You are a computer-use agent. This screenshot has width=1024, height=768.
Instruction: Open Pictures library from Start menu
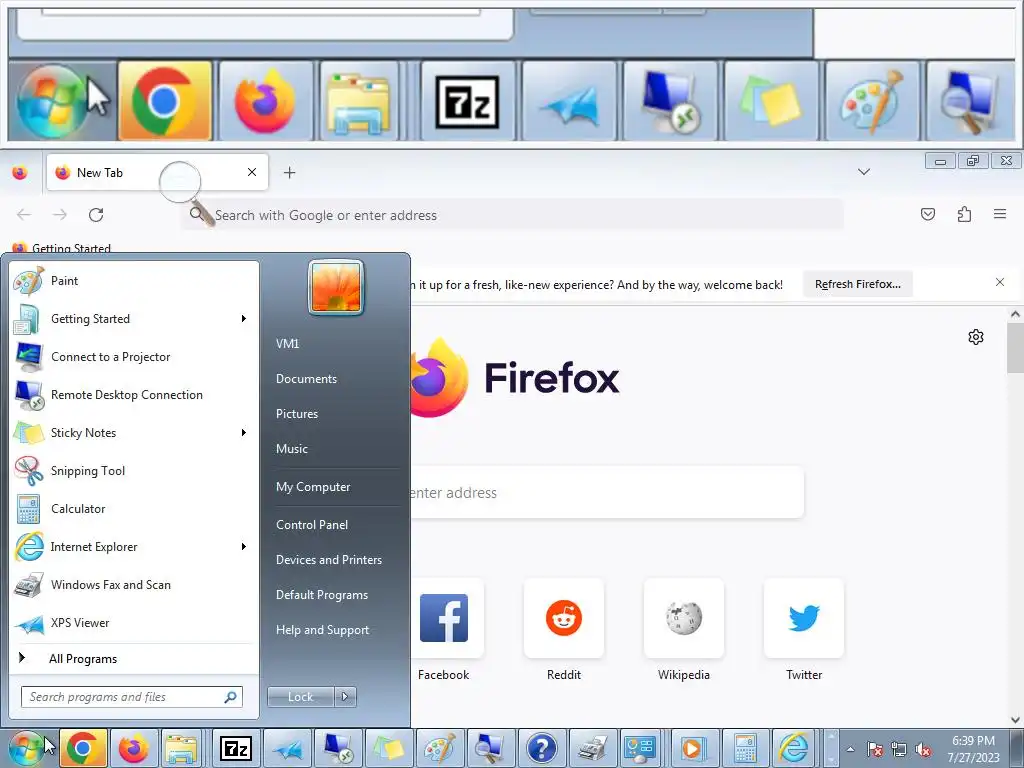(x=297, y=414)
